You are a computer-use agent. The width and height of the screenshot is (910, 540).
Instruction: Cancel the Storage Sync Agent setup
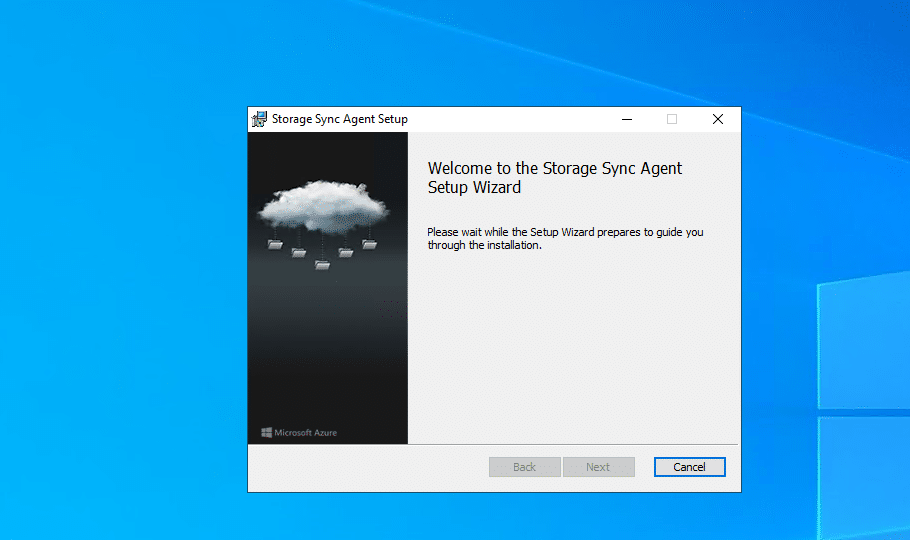tap(689, 467)
